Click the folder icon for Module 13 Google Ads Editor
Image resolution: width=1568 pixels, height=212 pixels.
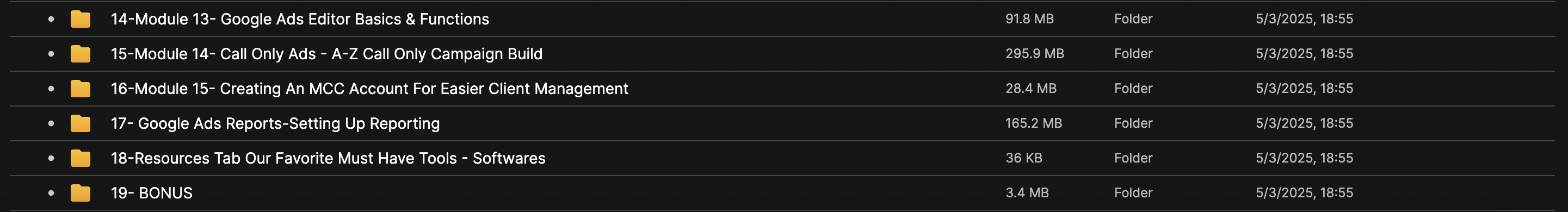(x=81, y=20)
